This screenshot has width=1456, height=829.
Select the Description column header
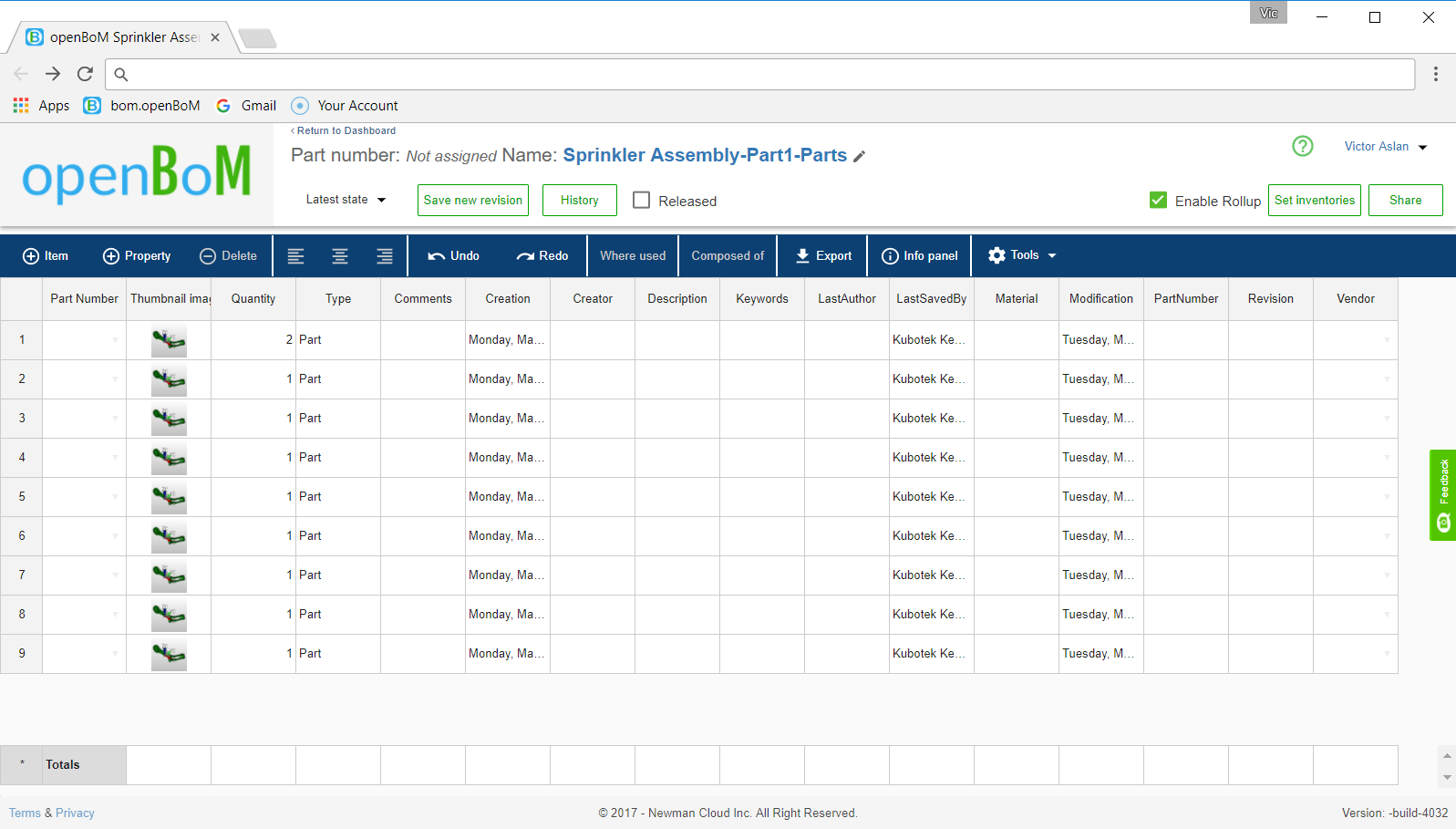677,299
